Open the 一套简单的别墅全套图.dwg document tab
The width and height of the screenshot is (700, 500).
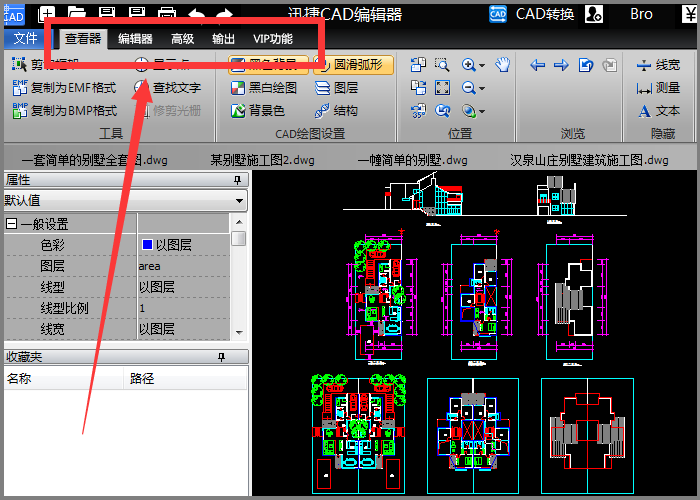[x=95, y=160]
